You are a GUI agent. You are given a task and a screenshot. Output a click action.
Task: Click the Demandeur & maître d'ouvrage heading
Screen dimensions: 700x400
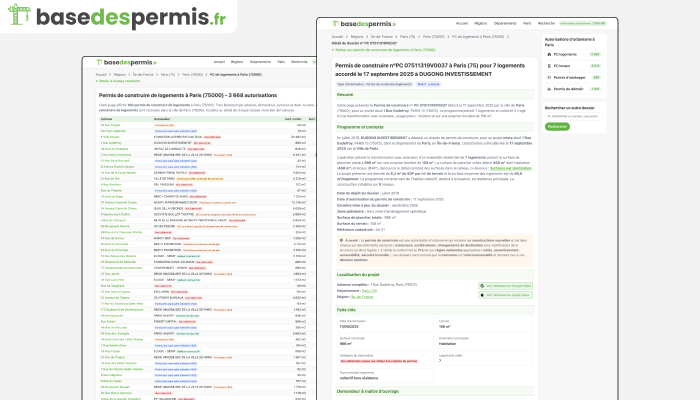pos(368,392)
